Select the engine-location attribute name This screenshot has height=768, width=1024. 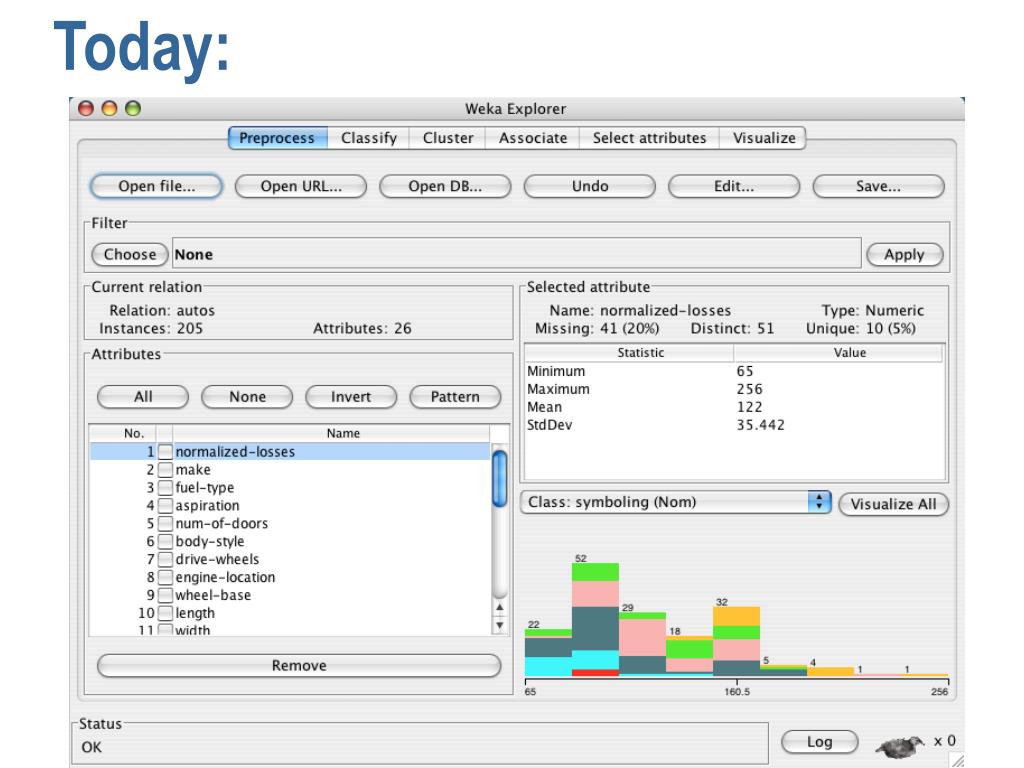(225, 577)
